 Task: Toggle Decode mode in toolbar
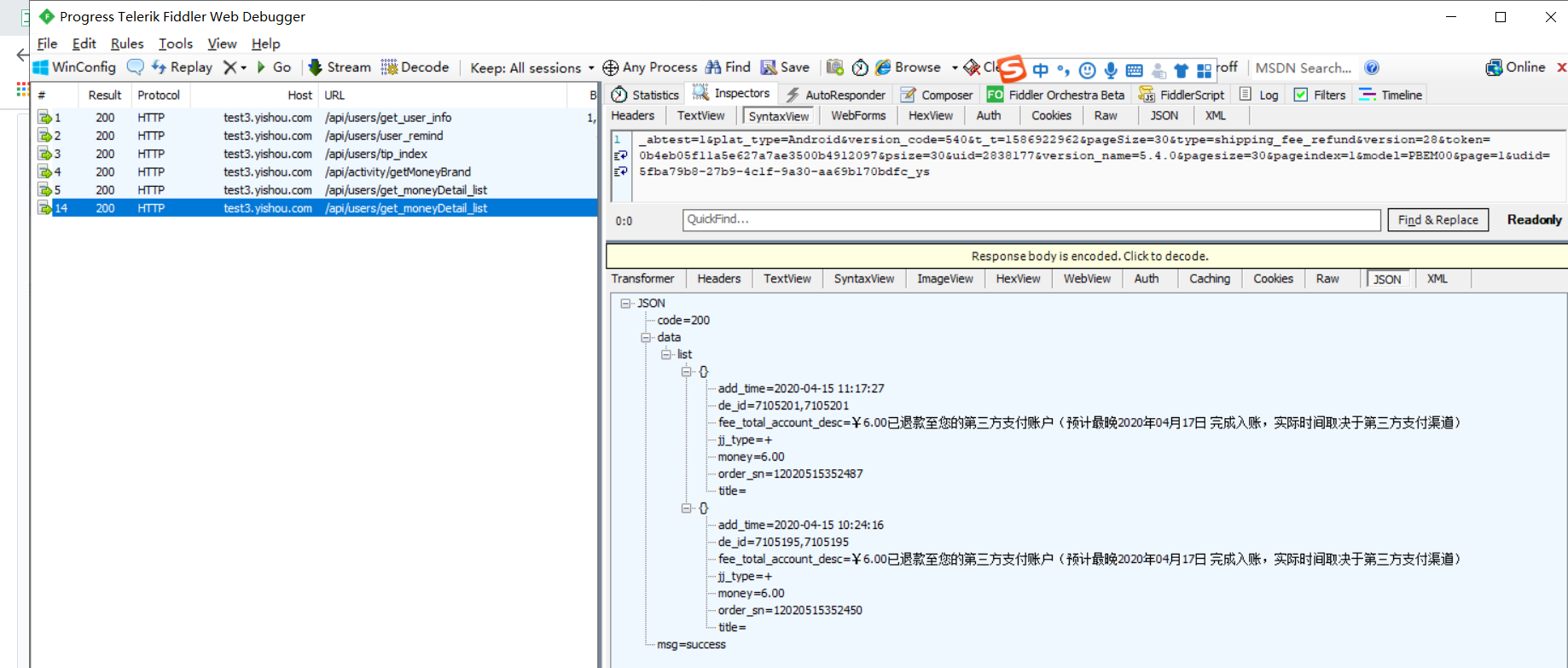tap(415, 67)
